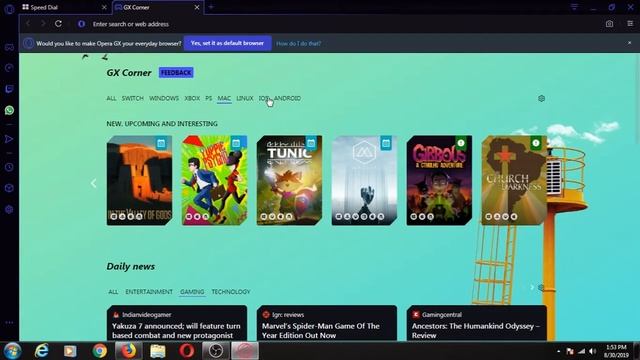This screenshot has width=640, height=360.
Task: Close the Speed Dial tab
Action: (x=104, y=7)
